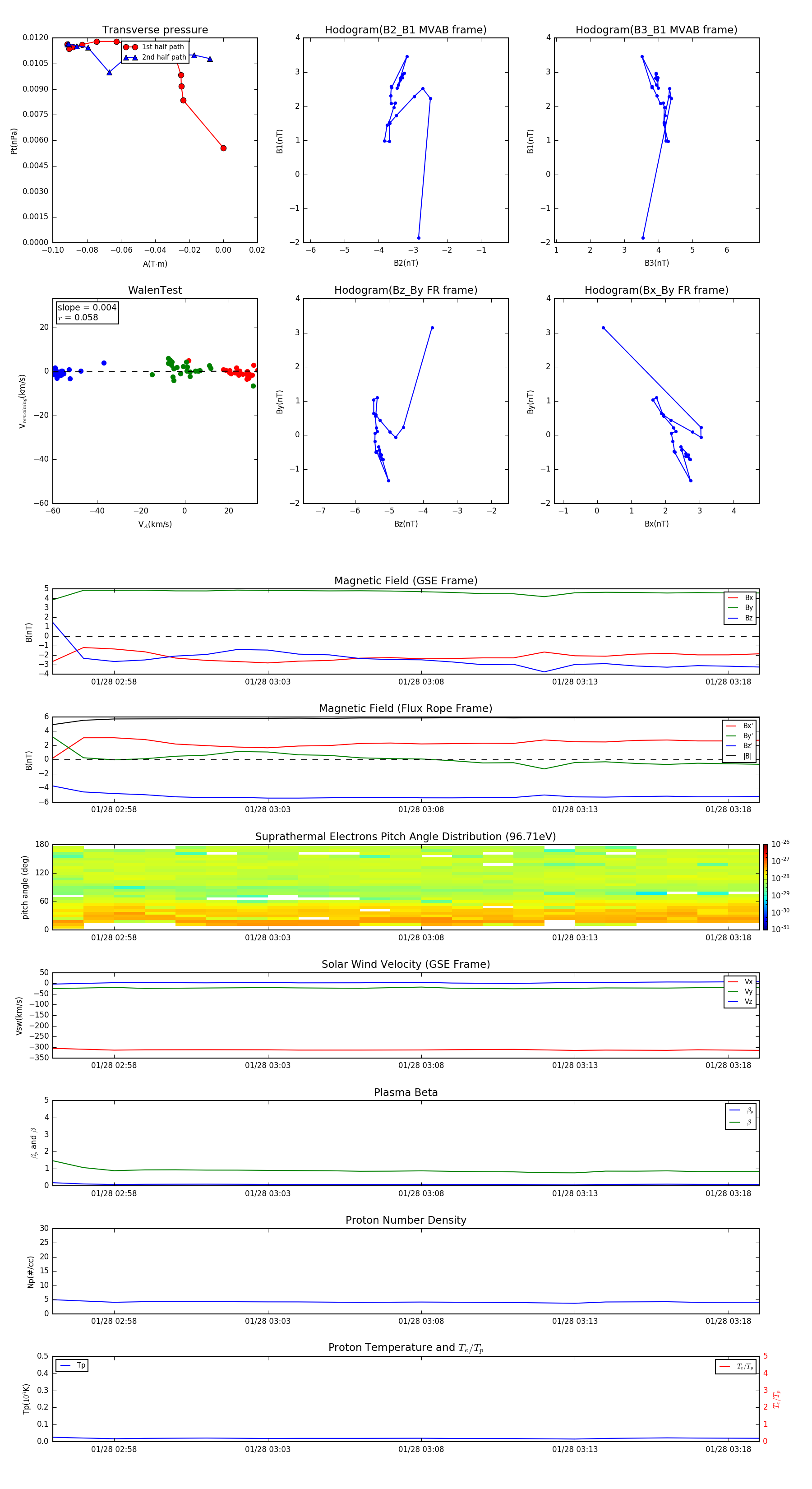Click the bottom data point in B2_B1 hodogram
Viewport: 812px width, 1489px height.
[x=419, y=238]
